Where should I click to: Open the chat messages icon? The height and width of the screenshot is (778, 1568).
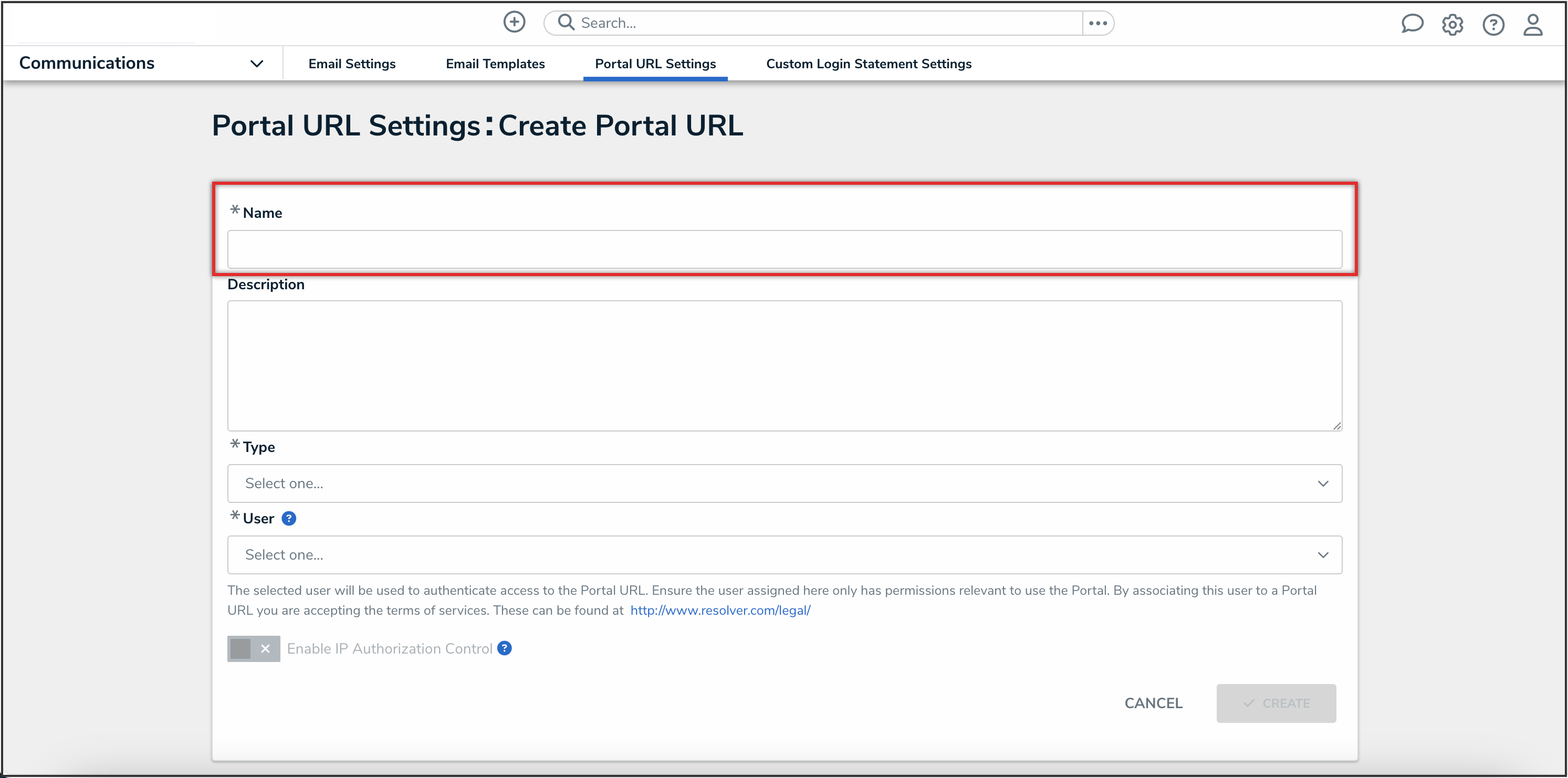pyautogui.click(x=1412, y=24)
